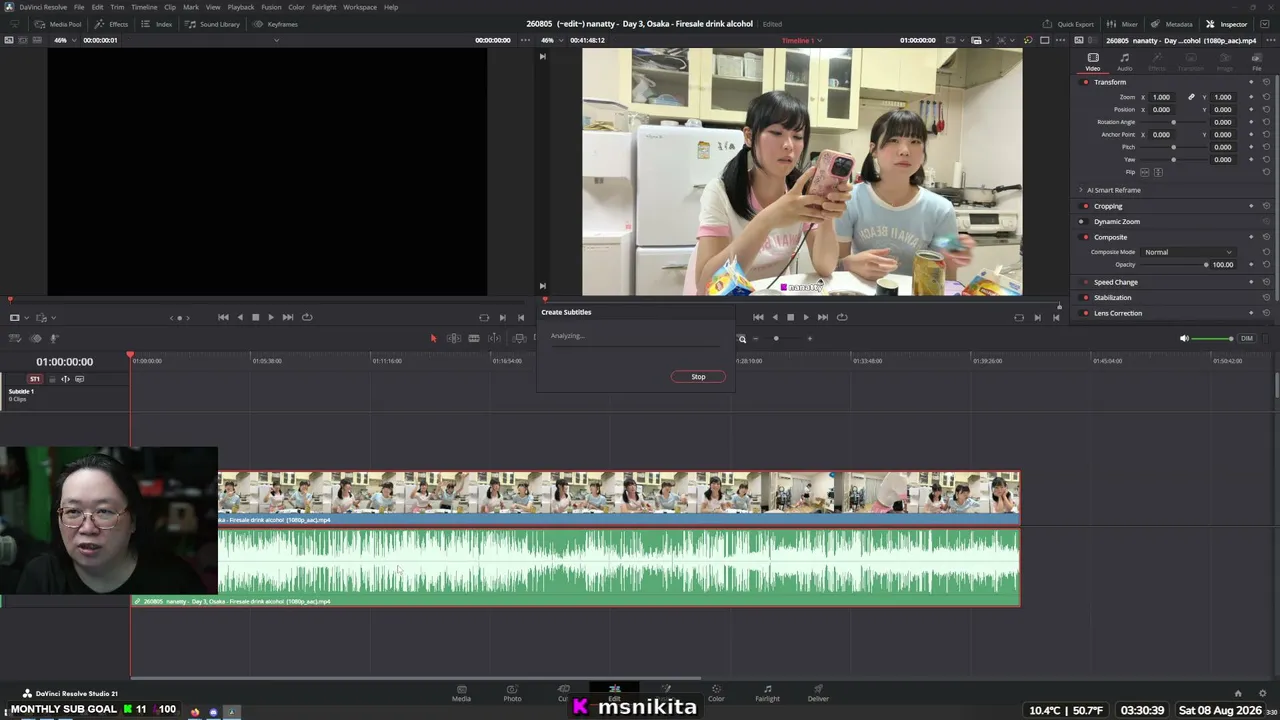Click the Position Y value field
The width and height of the screenshot is (1280, 720).
[1222, 109]
